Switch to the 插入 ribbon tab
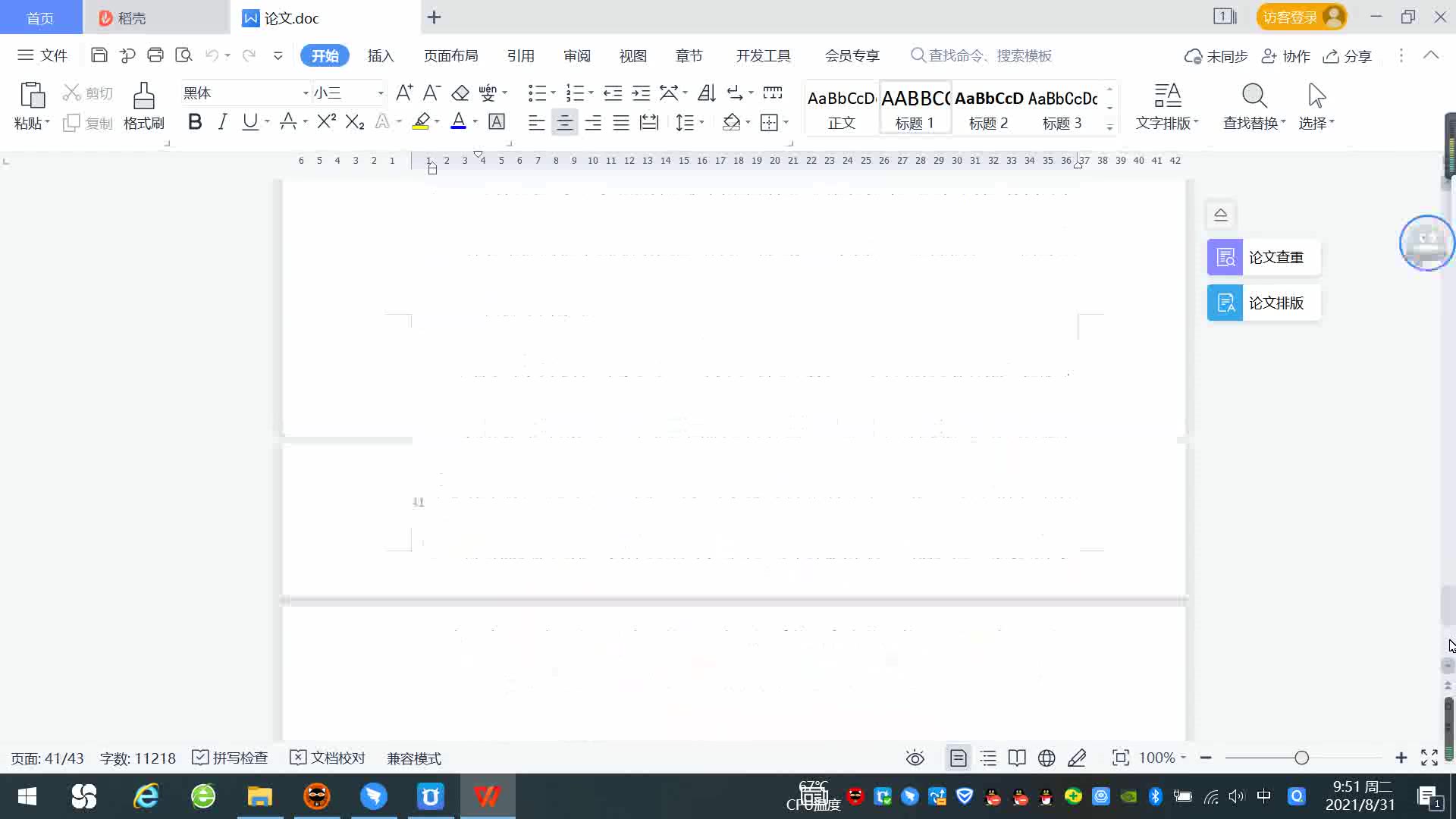 (381, 55)
